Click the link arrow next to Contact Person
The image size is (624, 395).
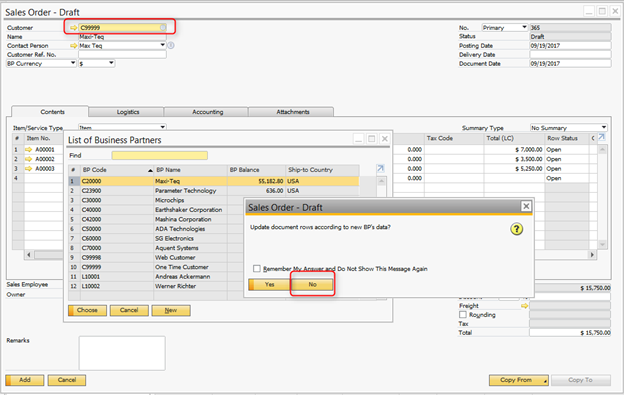click(74, 46)
